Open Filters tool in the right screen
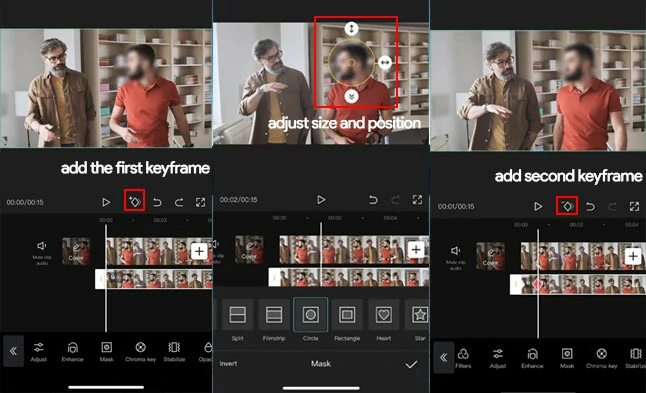646x393 pixels. coord(463,358)
